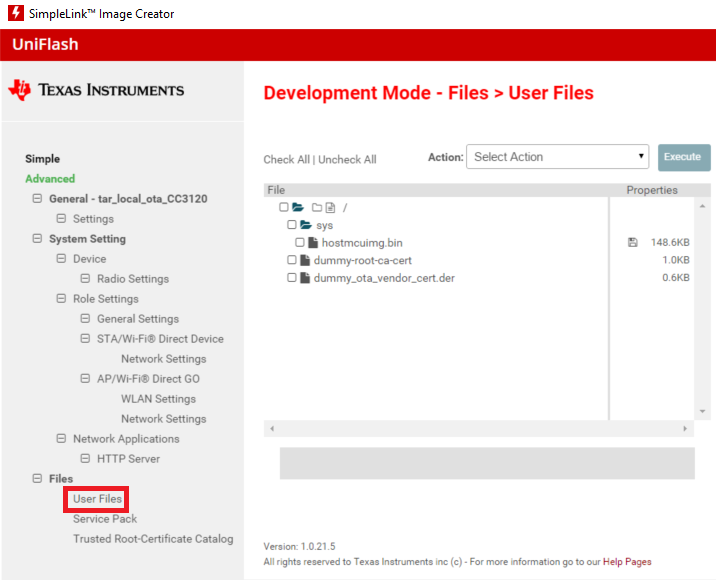Click the add file icon beside root
The width and height of the screenshot is (716, 580).
pos(330,208)
